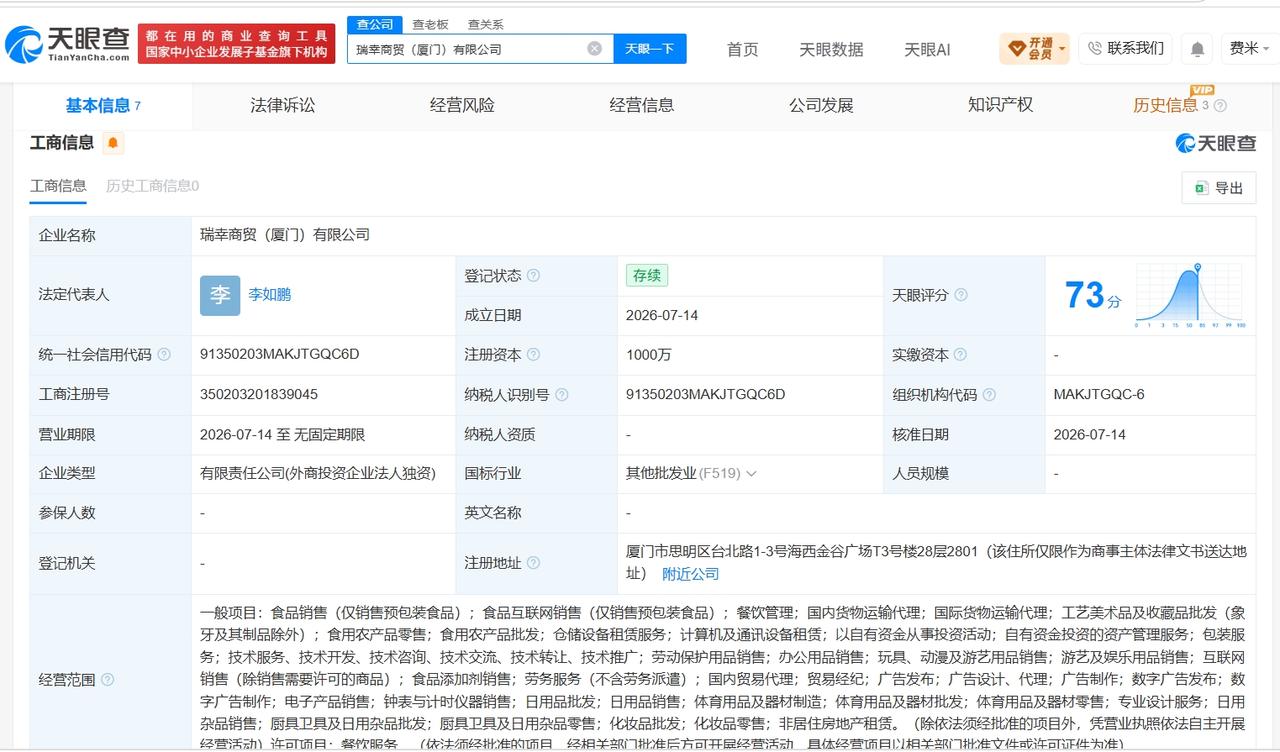This screenshot has width=1280, height=752.
Task: Open the 开通会员 membership dropdown
Action: pos(1034,48)
